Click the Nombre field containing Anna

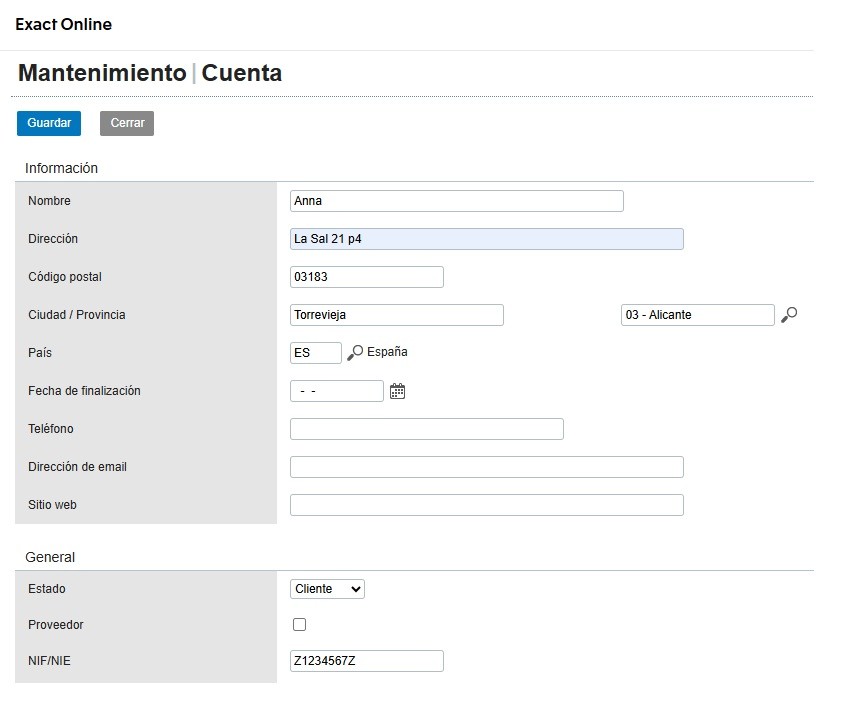(x=456, y=201)
